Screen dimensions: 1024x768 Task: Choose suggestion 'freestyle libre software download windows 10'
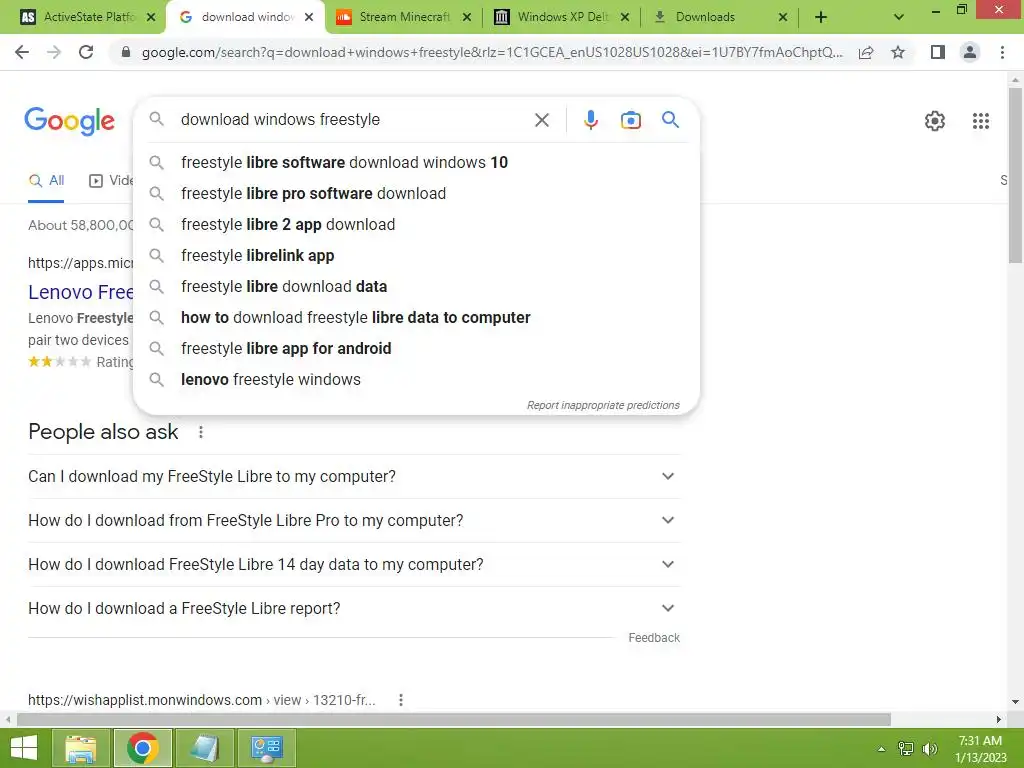coord(416,163)
